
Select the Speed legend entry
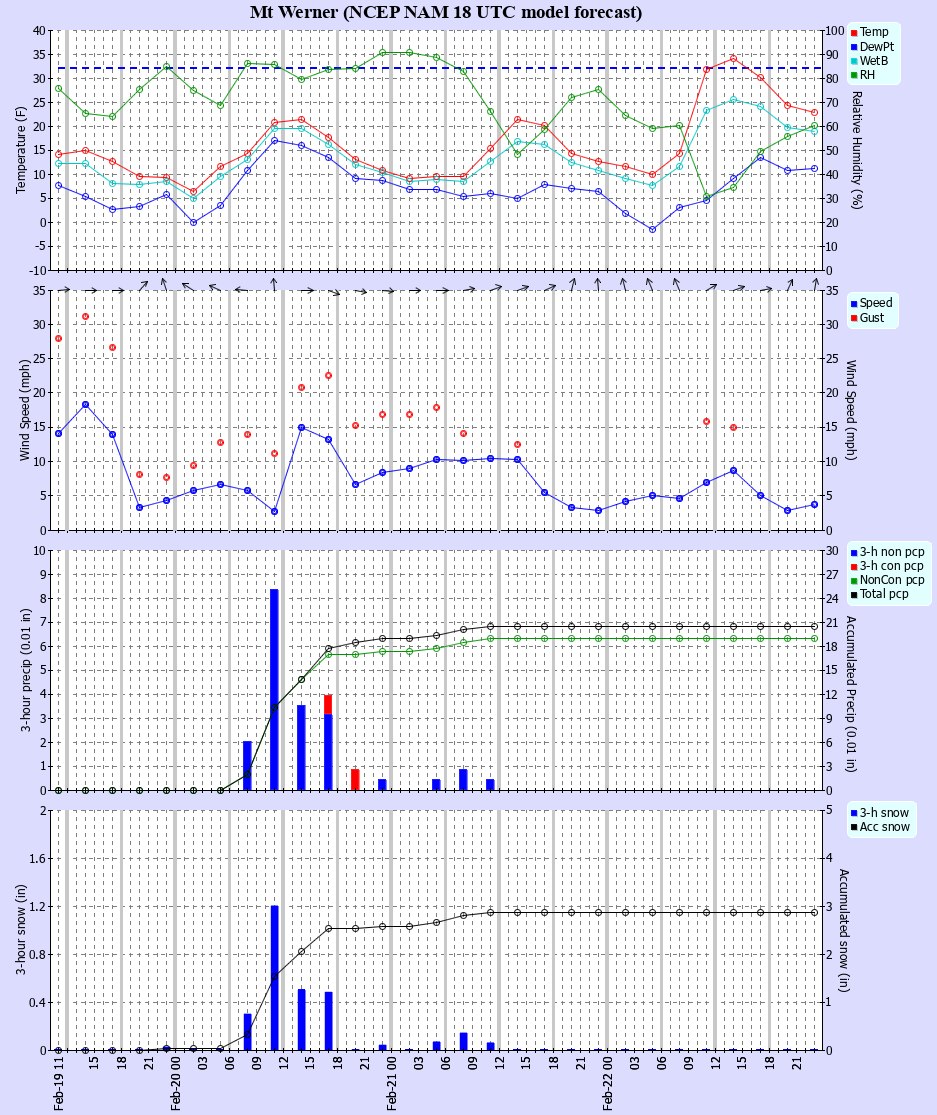pyautogui.click(x=875, y=303)
